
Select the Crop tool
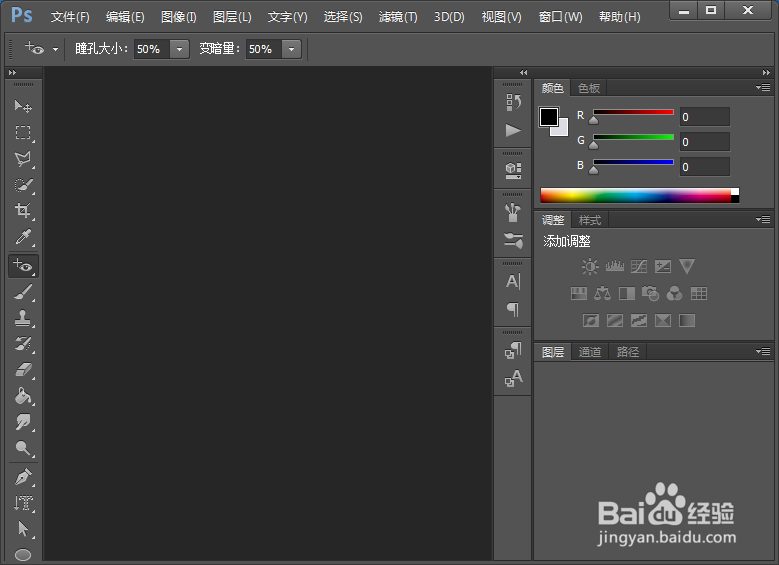coord(23,211)
